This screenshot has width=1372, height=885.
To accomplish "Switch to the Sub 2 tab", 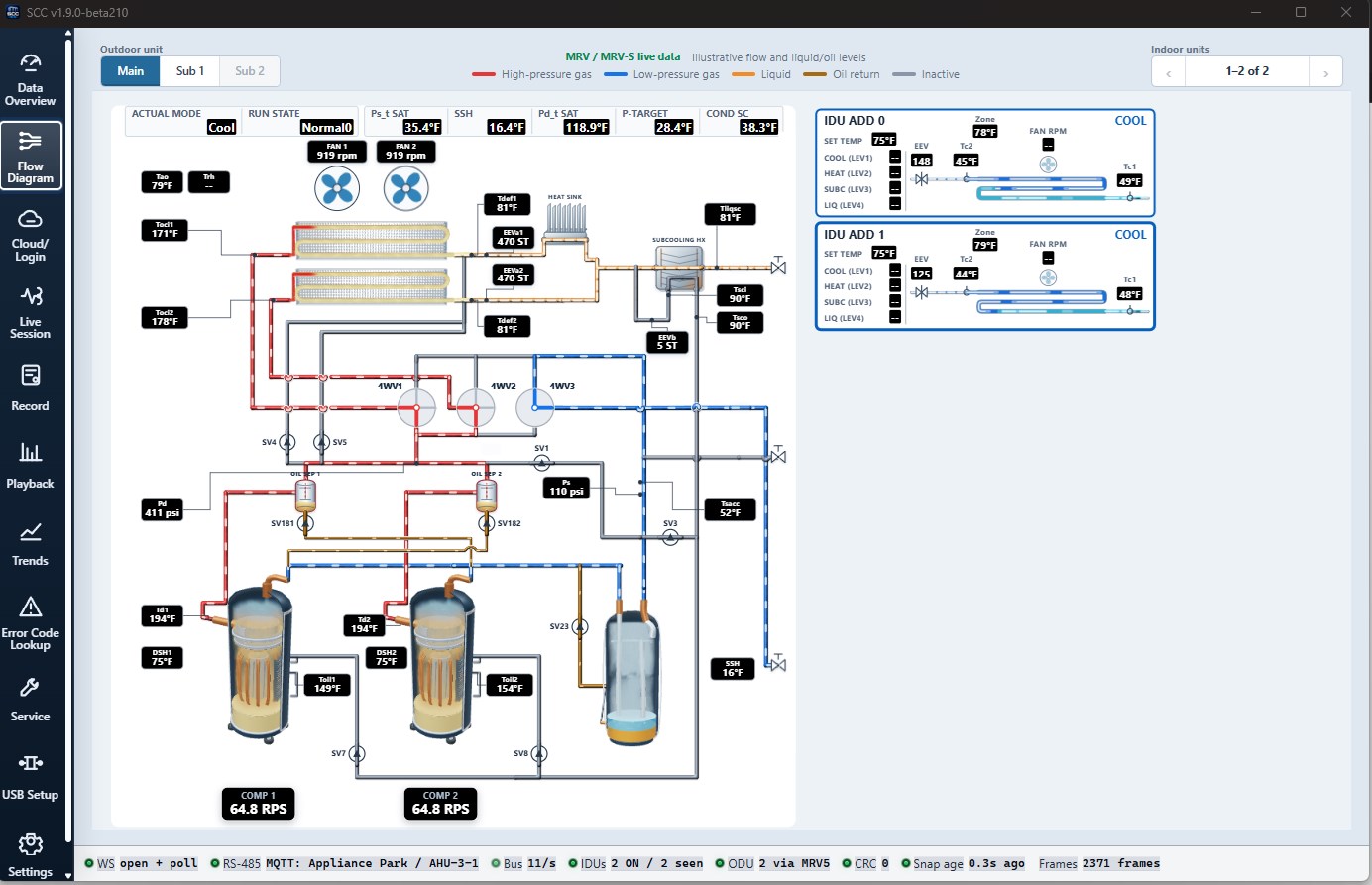I will [x=250, y=71].
